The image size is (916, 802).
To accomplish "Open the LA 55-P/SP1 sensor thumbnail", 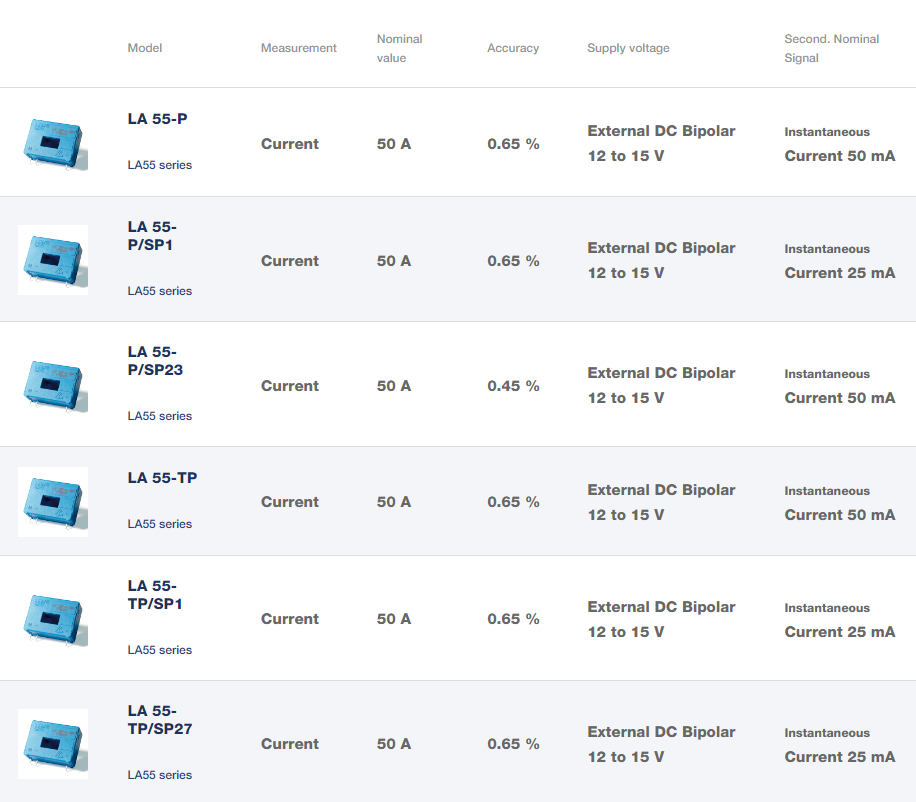I will pos(53,260).
